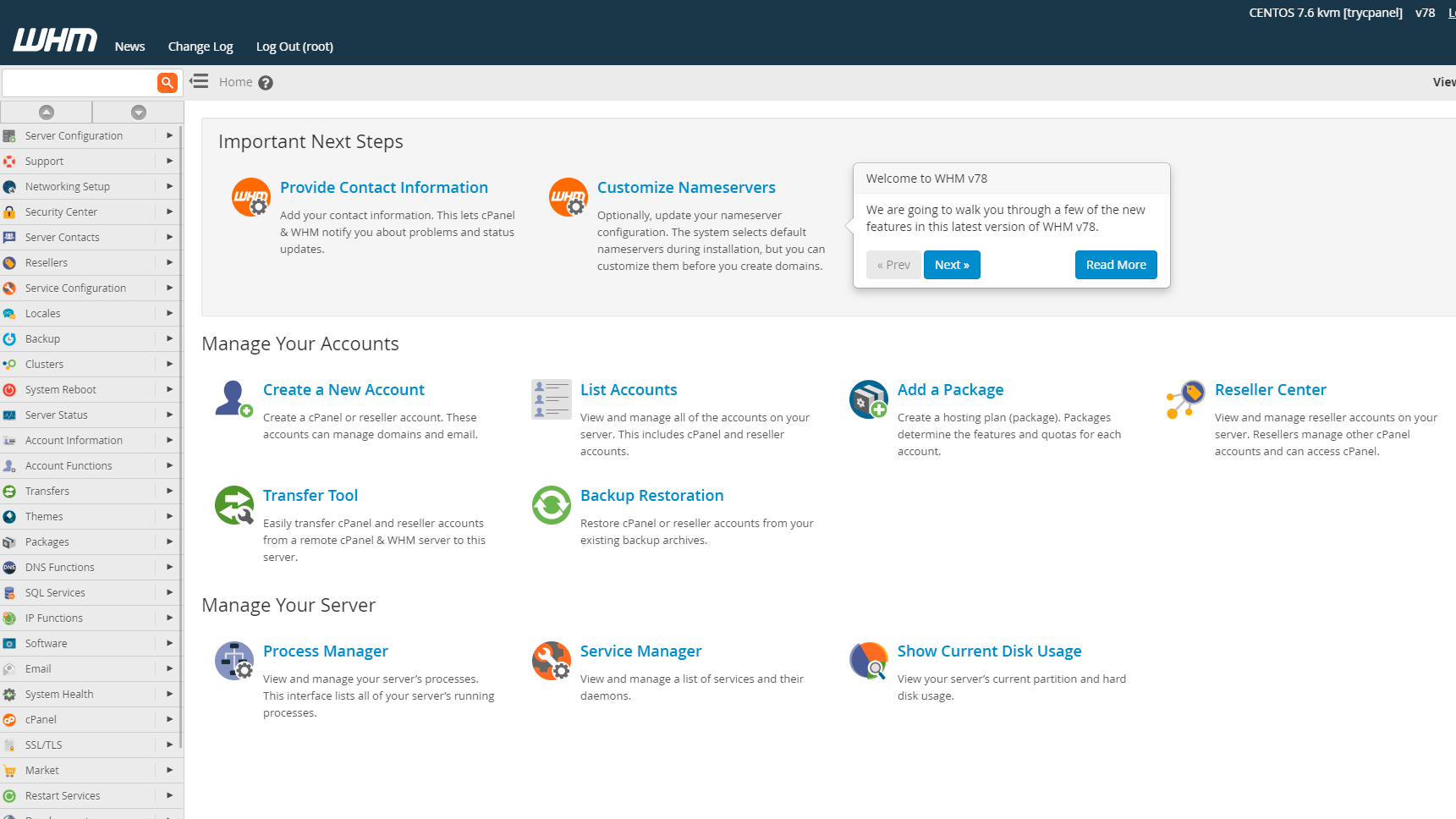Click the orange search magnifier button
Image resolution: width=1456 pixels, height=819 pixels.
[x=168, y=82]
